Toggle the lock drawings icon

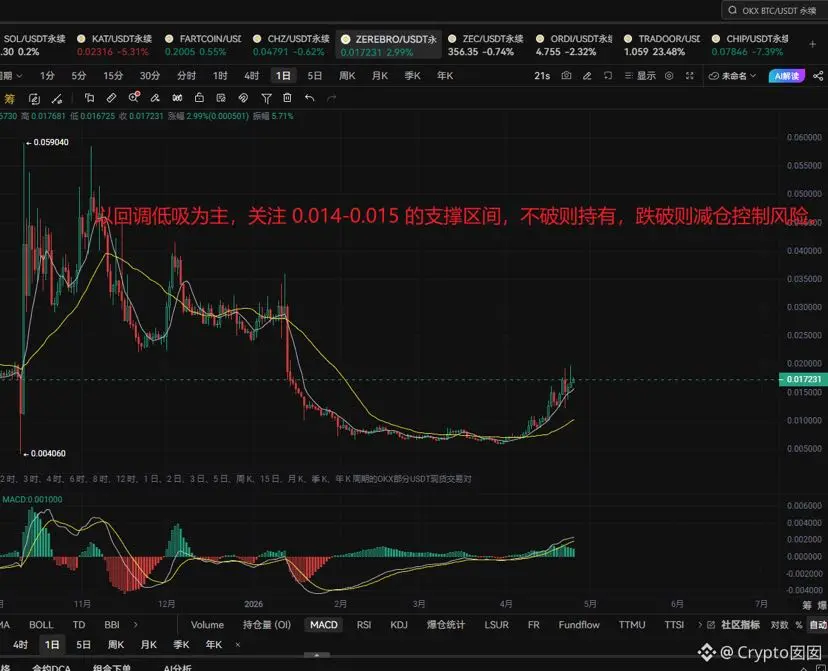point(199,98)
